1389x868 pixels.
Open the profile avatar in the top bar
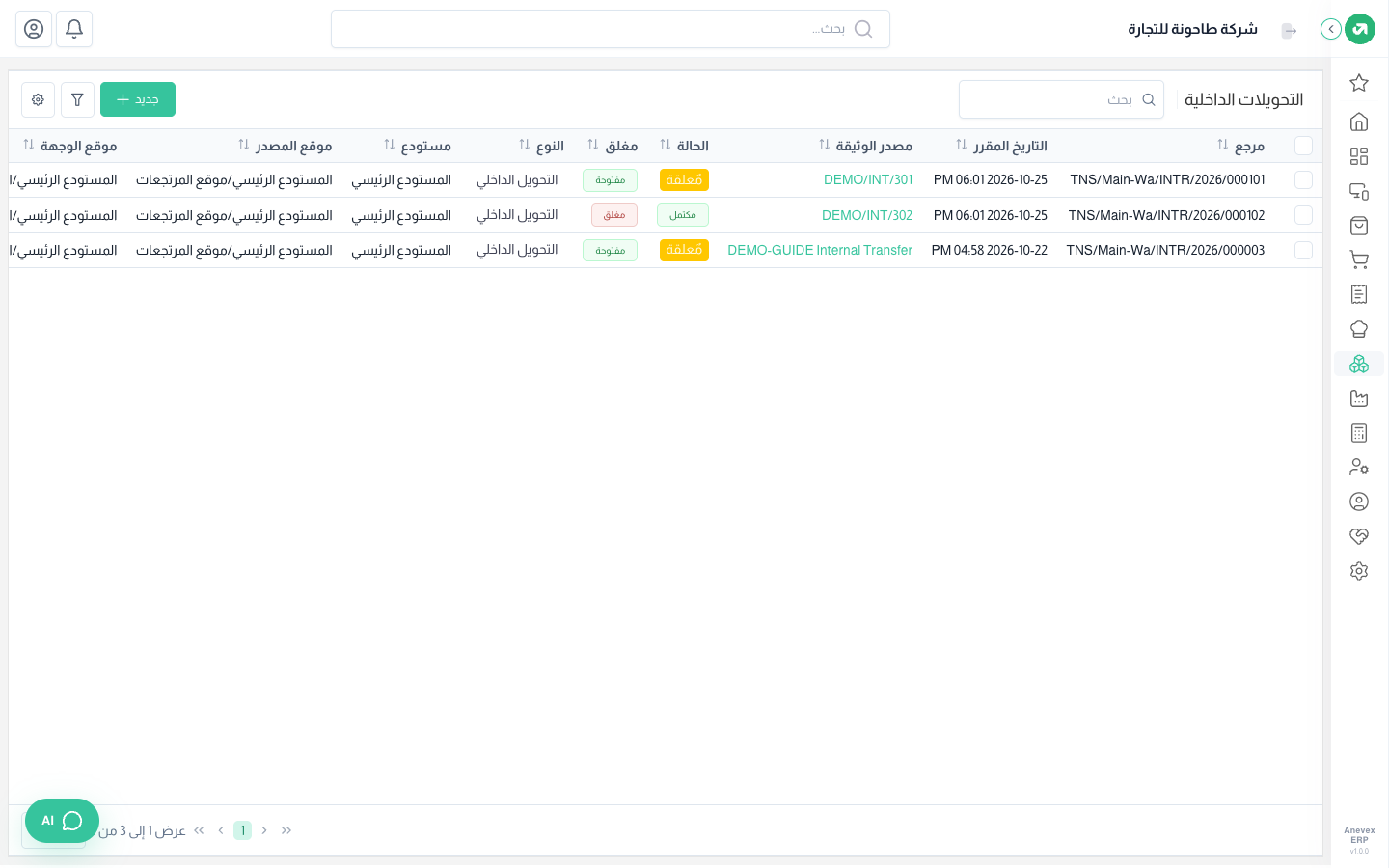click(34, 29)
